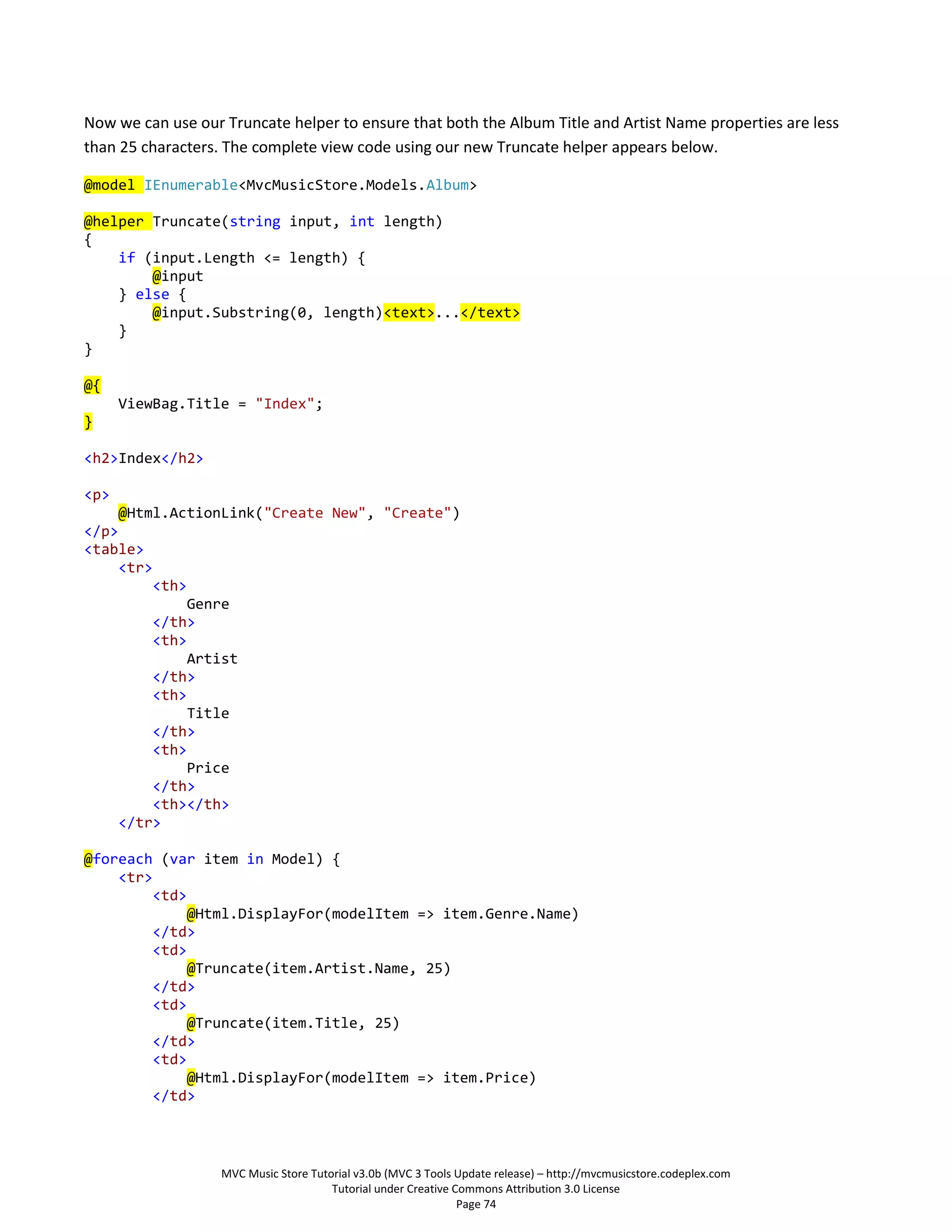952x1232 pixels.
Task: Click the 'Title' header text
Action: 208,714
